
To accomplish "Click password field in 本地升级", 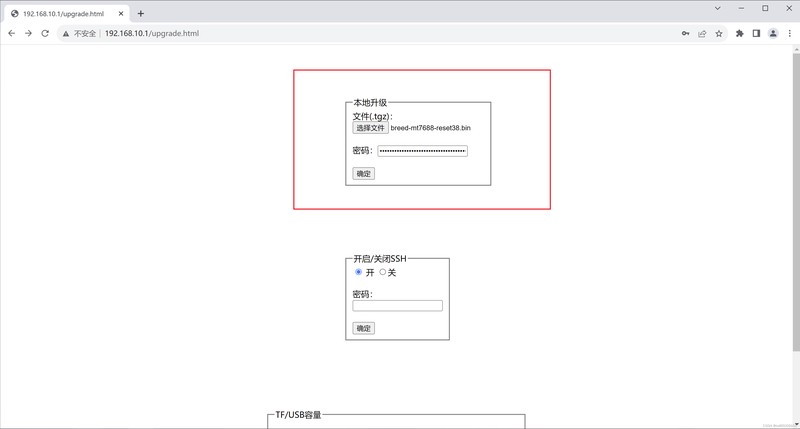I will point(422,151).
